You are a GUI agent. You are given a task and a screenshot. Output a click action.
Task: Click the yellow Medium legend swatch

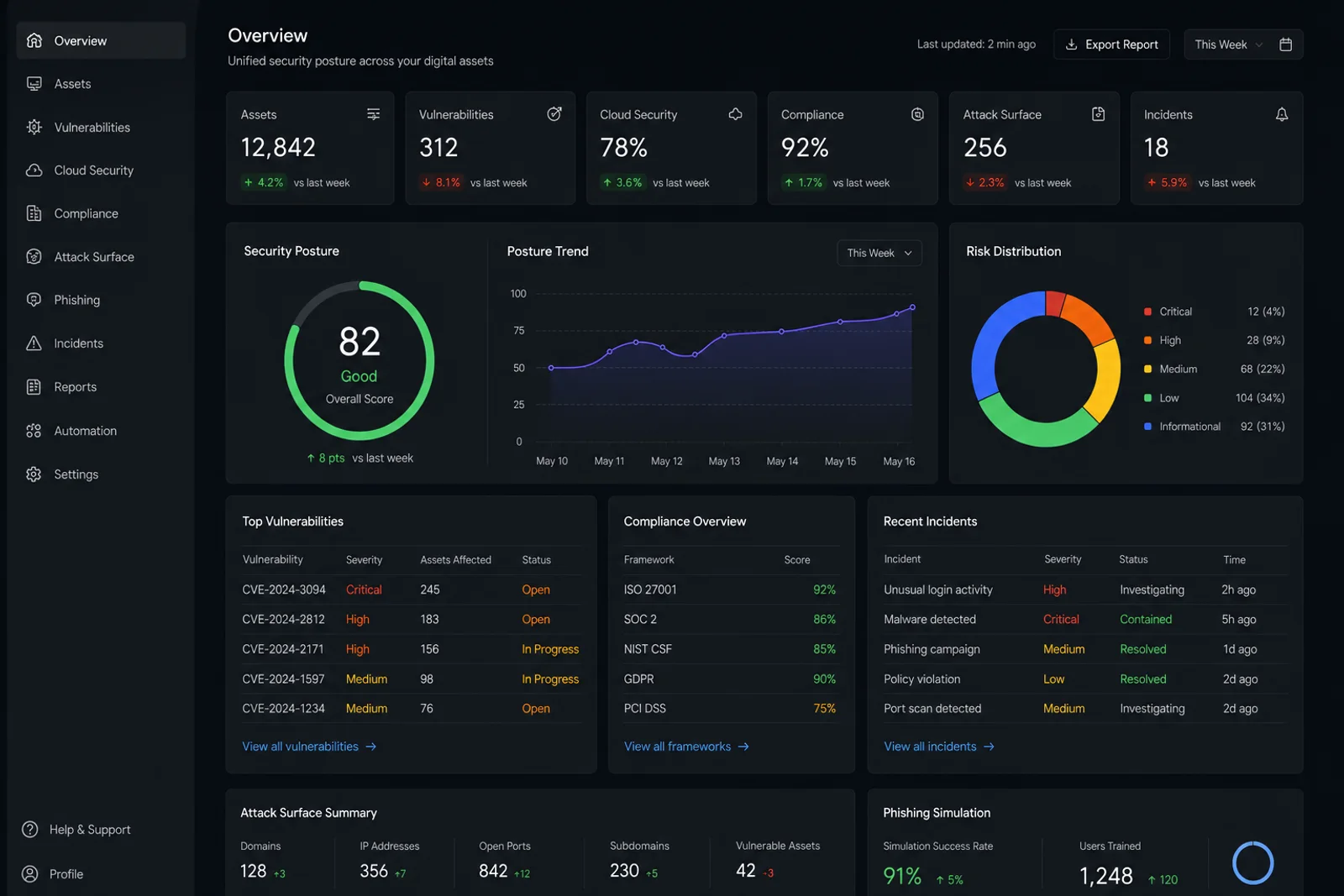point(1147,369)
